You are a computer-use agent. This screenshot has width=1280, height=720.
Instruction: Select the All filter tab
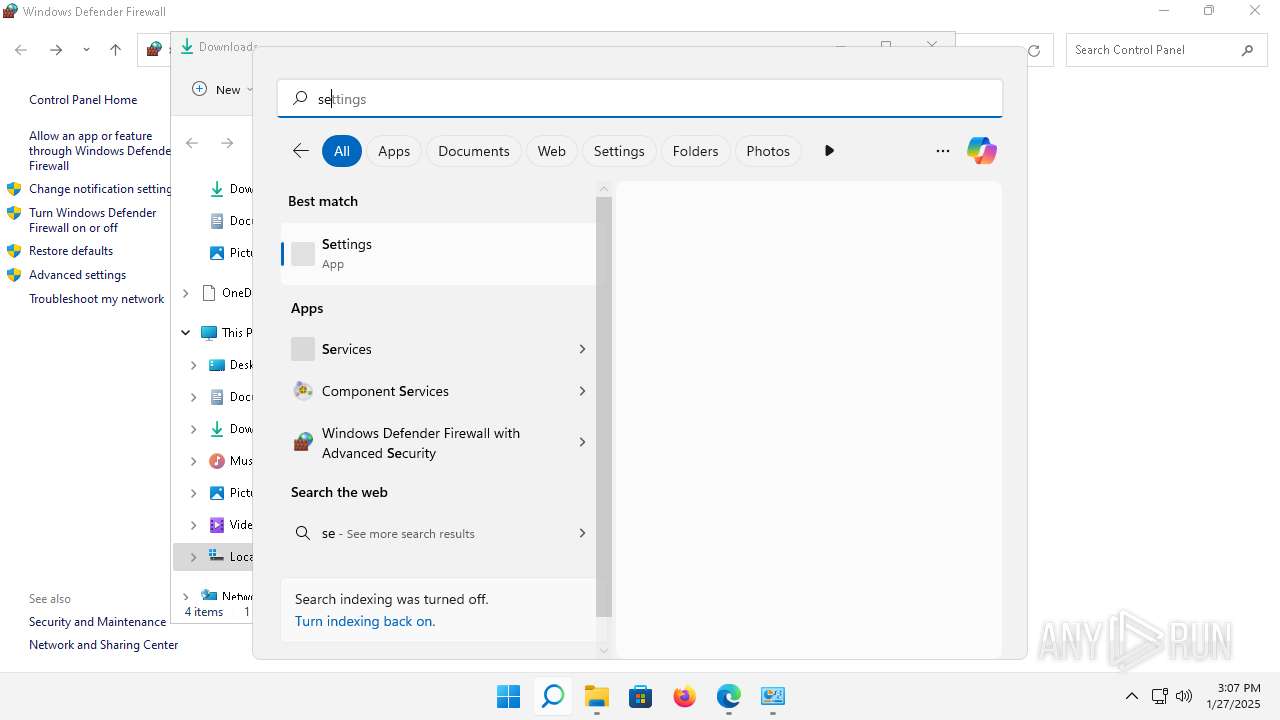coord(342,151)
